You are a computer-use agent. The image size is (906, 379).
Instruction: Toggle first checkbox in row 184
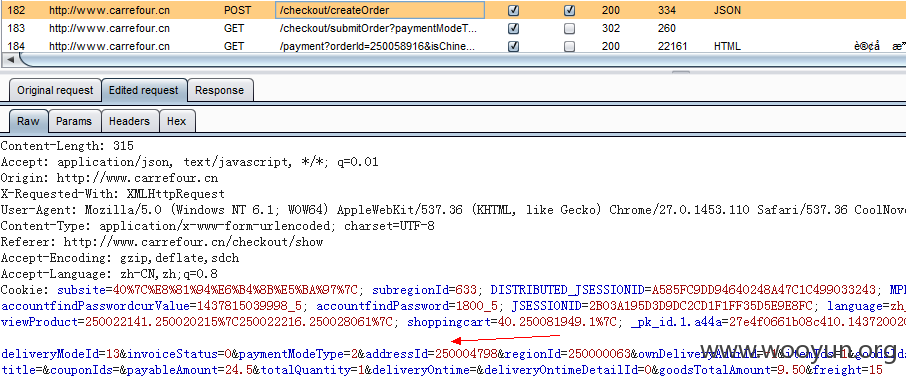pyautogui.click(x=513, y=46)
